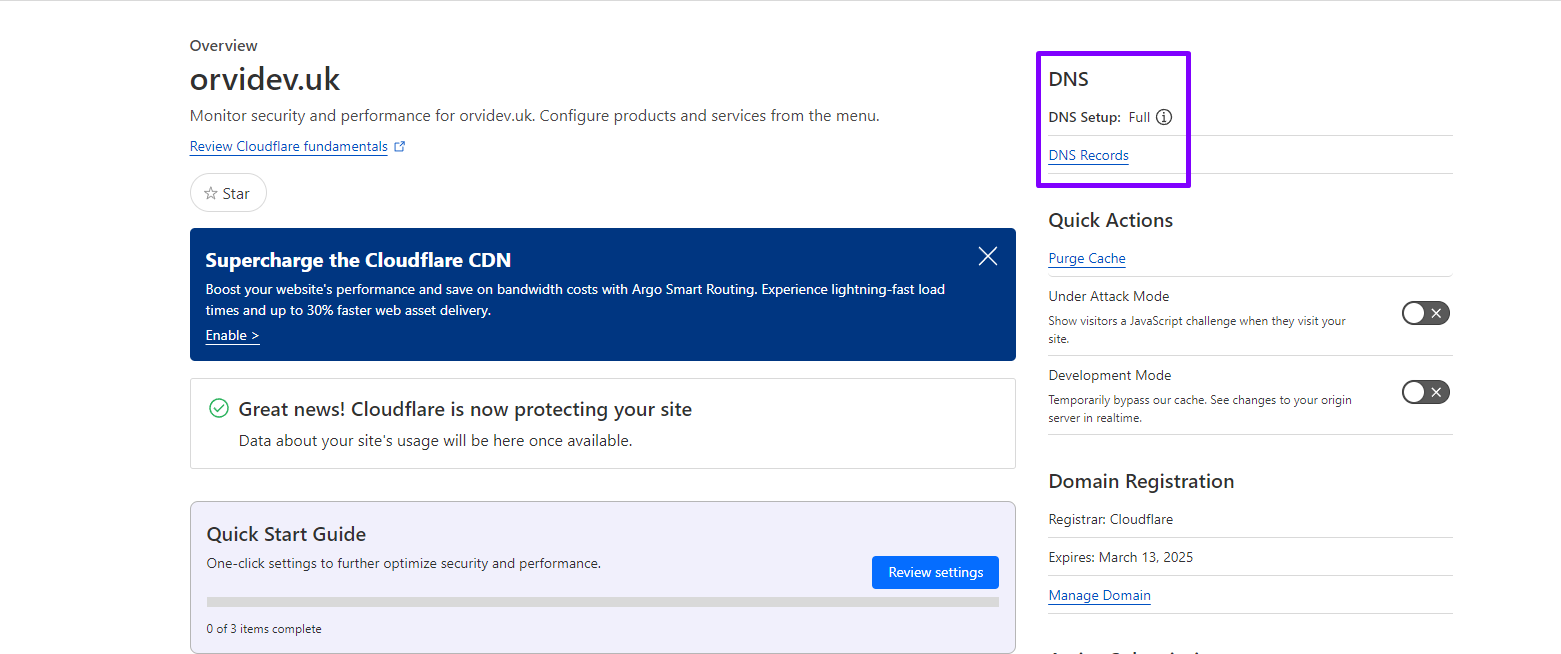The width and height of the screenshot is (1561, 654).
Task: Click the external link icon beside Cloudflare fundamentals
Action: [x=400, y=147]
